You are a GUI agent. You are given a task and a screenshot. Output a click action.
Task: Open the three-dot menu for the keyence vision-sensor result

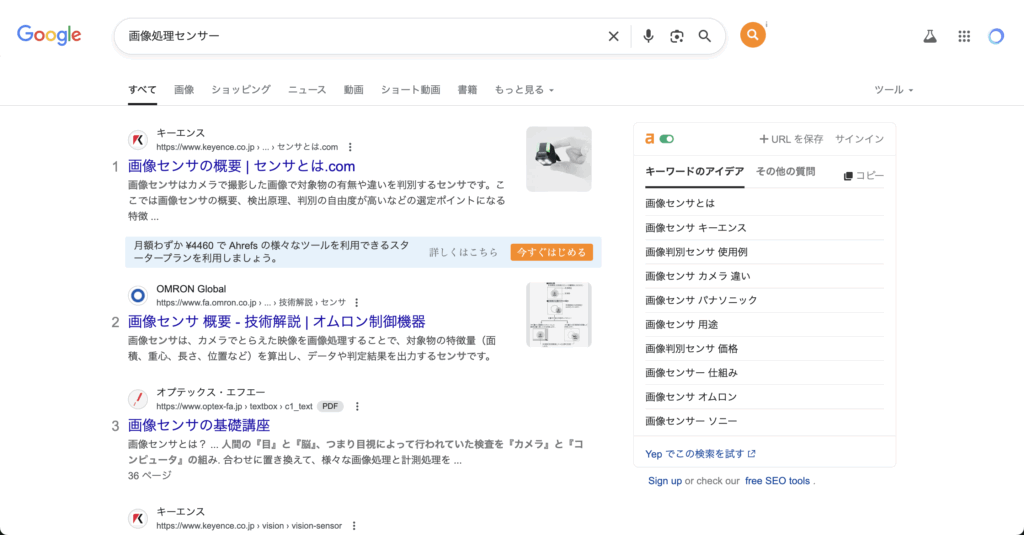pyautogui.click(x=354, y=526)
